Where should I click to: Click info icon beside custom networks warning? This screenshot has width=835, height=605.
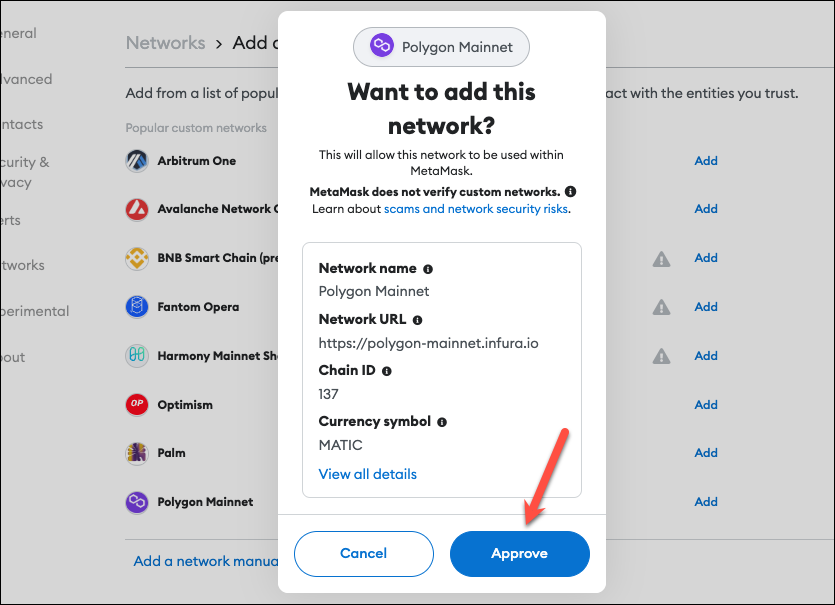(x=570, y=191)
